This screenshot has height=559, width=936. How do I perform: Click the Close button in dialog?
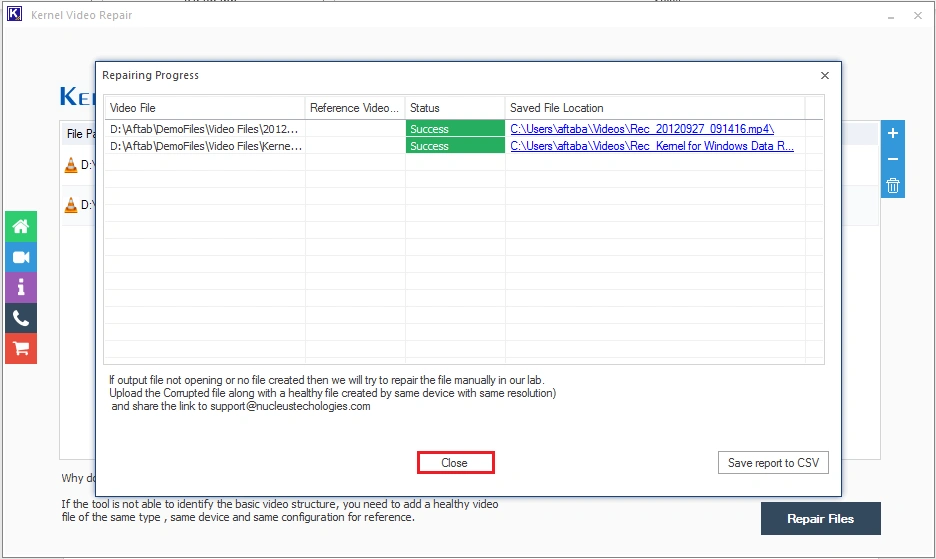pos(455,463)
